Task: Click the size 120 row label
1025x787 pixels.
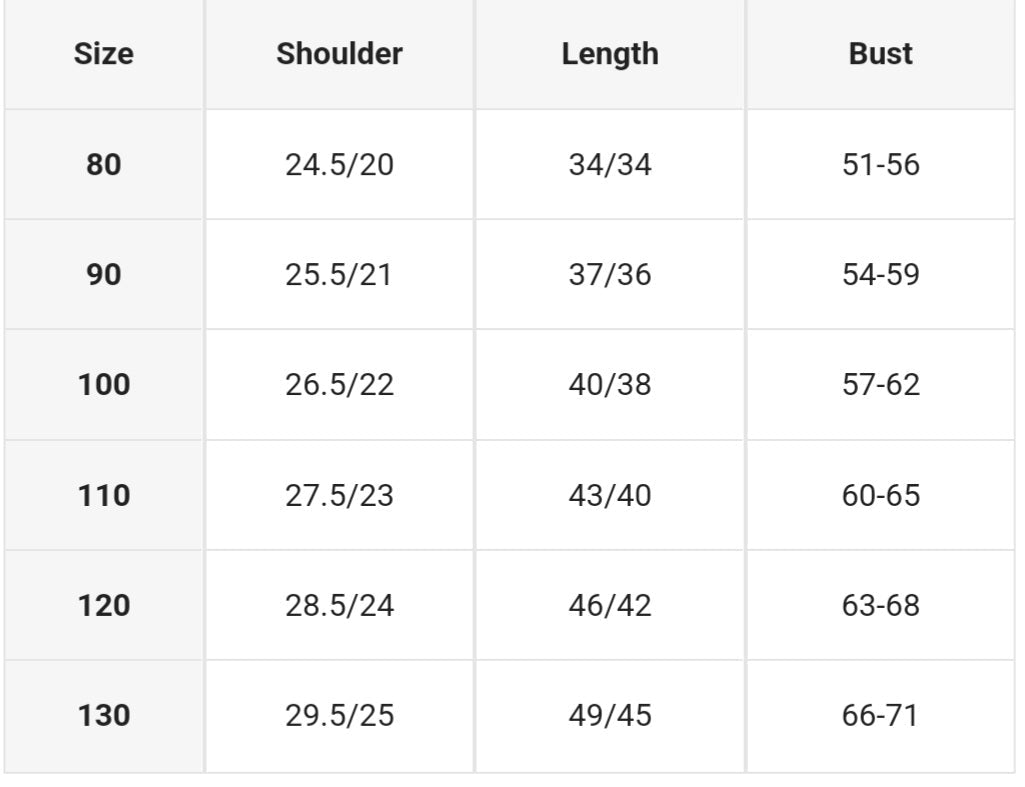Action: (x=103, y=605)
